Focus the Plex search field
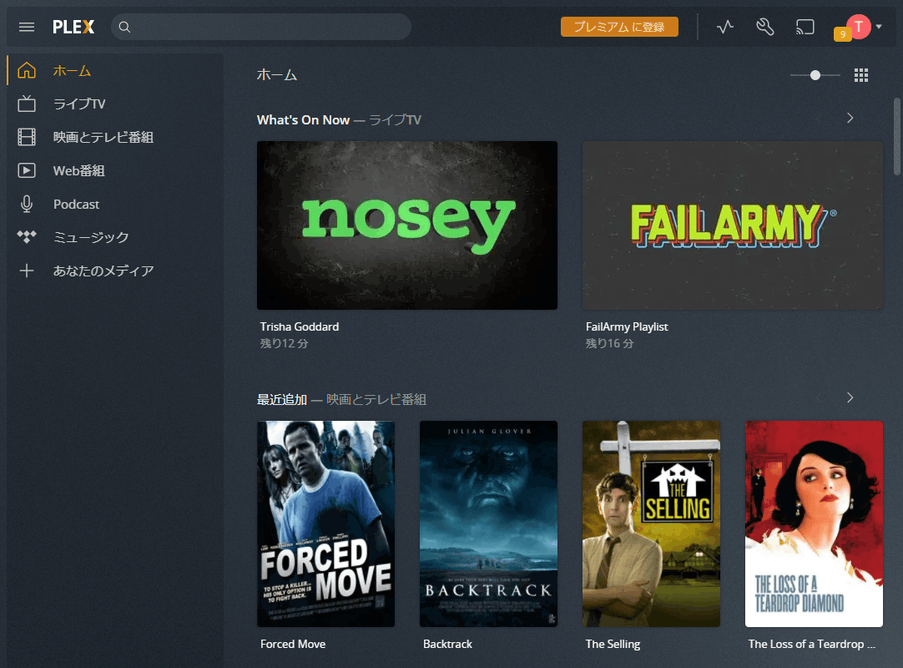Viewport: 903px width, 668px height. (x=261, y=27)
